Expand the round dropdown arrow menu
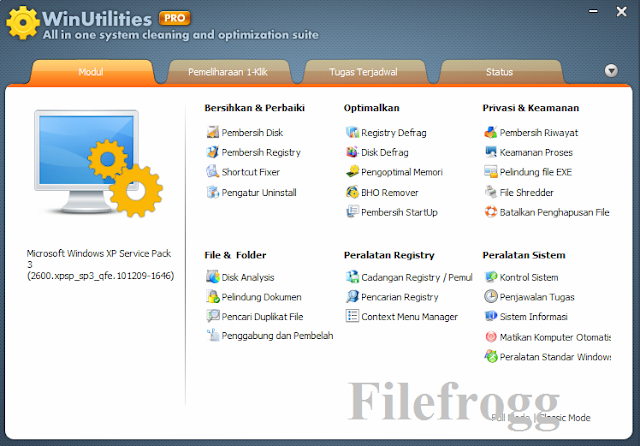The image size is (640, 446). pos(611,71)
